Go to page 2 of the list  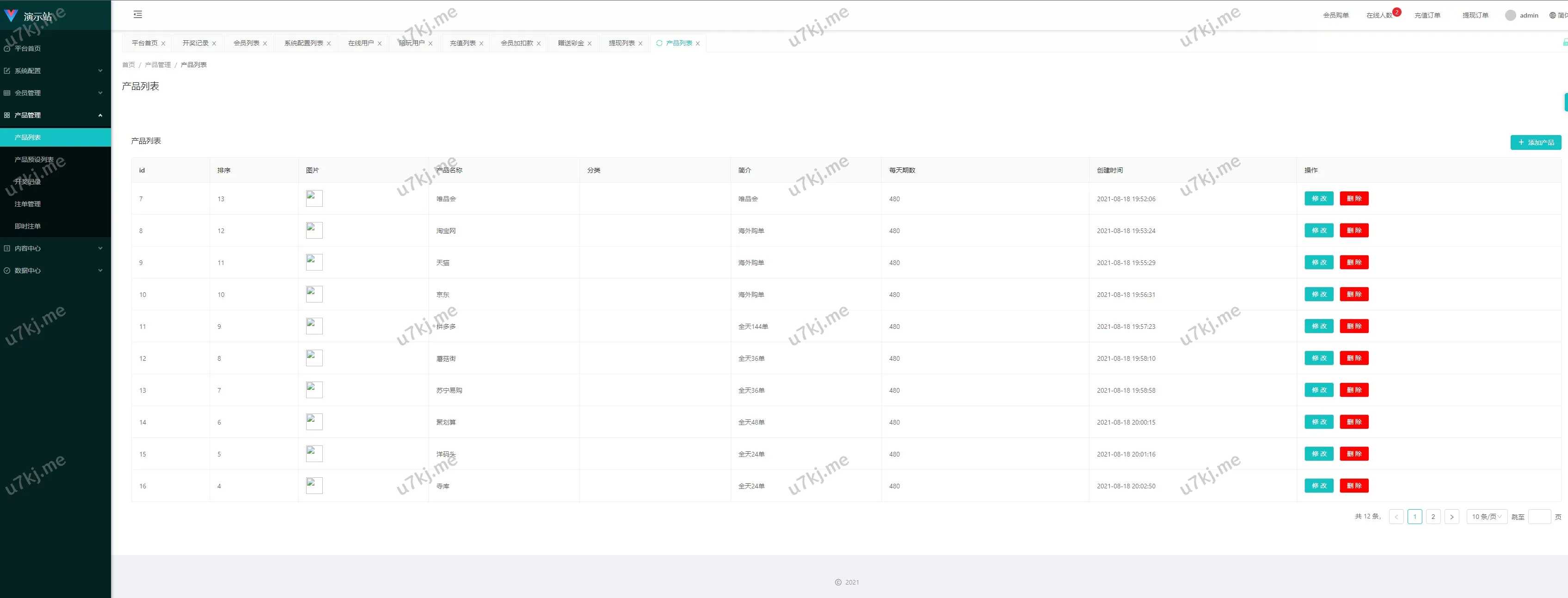(x=1433, y=517)
